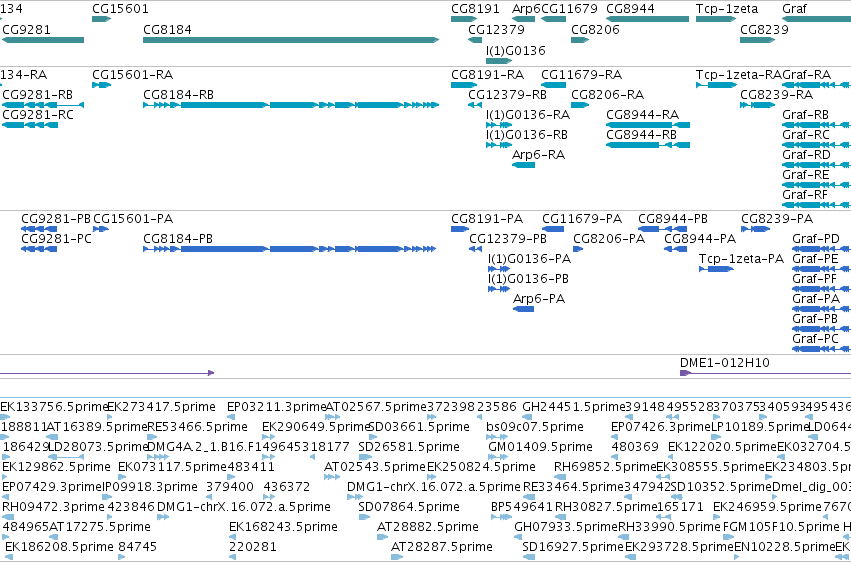The image size is (851, 562).
Task: Select the CG8184 gene bar
Action: [291, 40]
